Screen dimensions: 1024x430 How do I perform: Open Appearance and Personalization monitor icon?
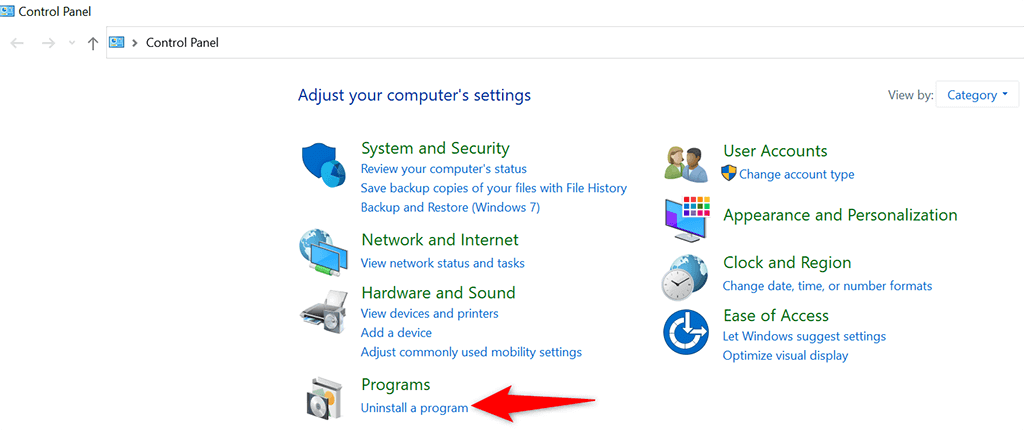[x=686, y=220]
